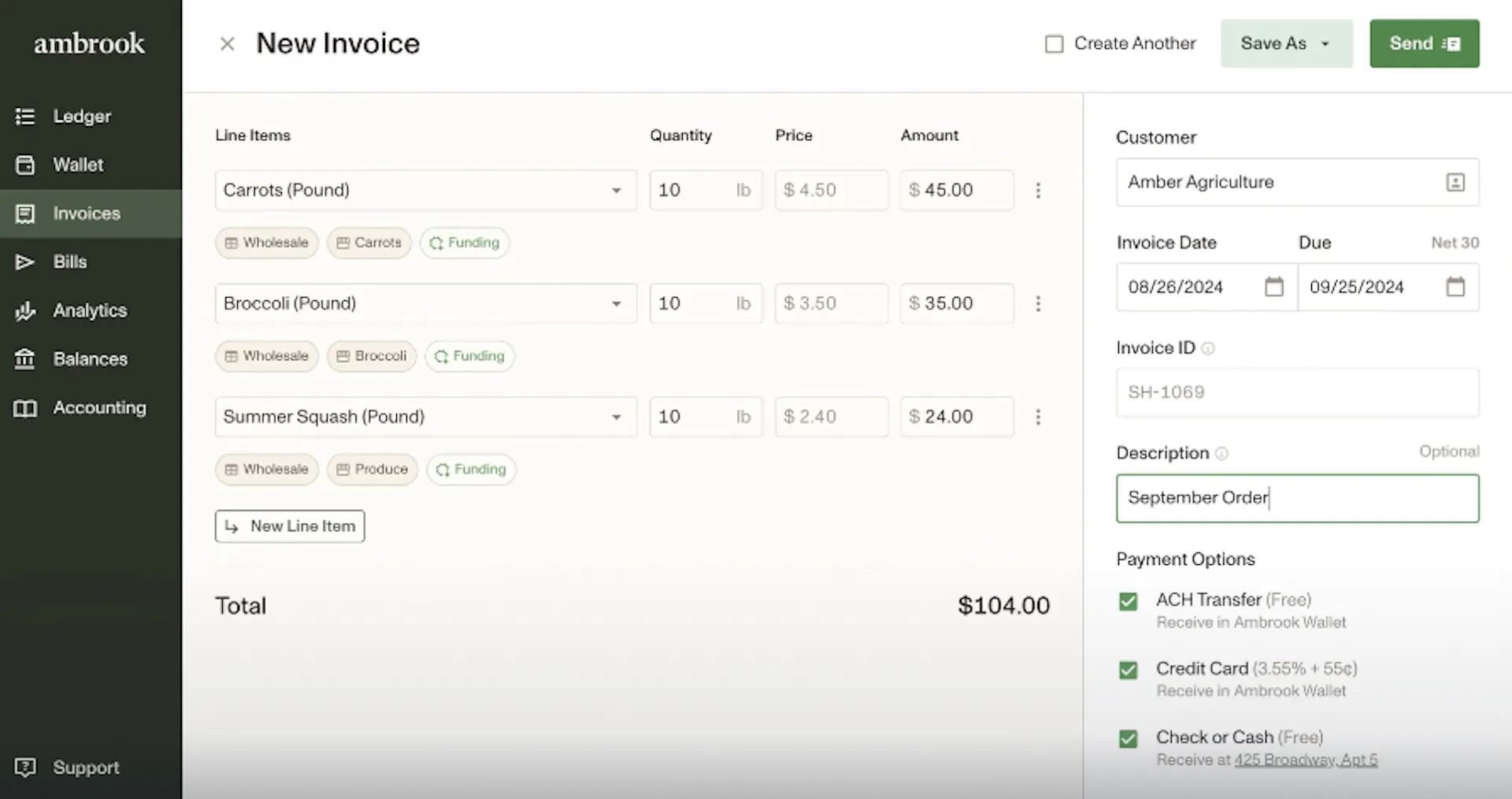
Task: Show the Invoice ID info tooltip
Action: pyautogui.click(x=1208, y=348)
